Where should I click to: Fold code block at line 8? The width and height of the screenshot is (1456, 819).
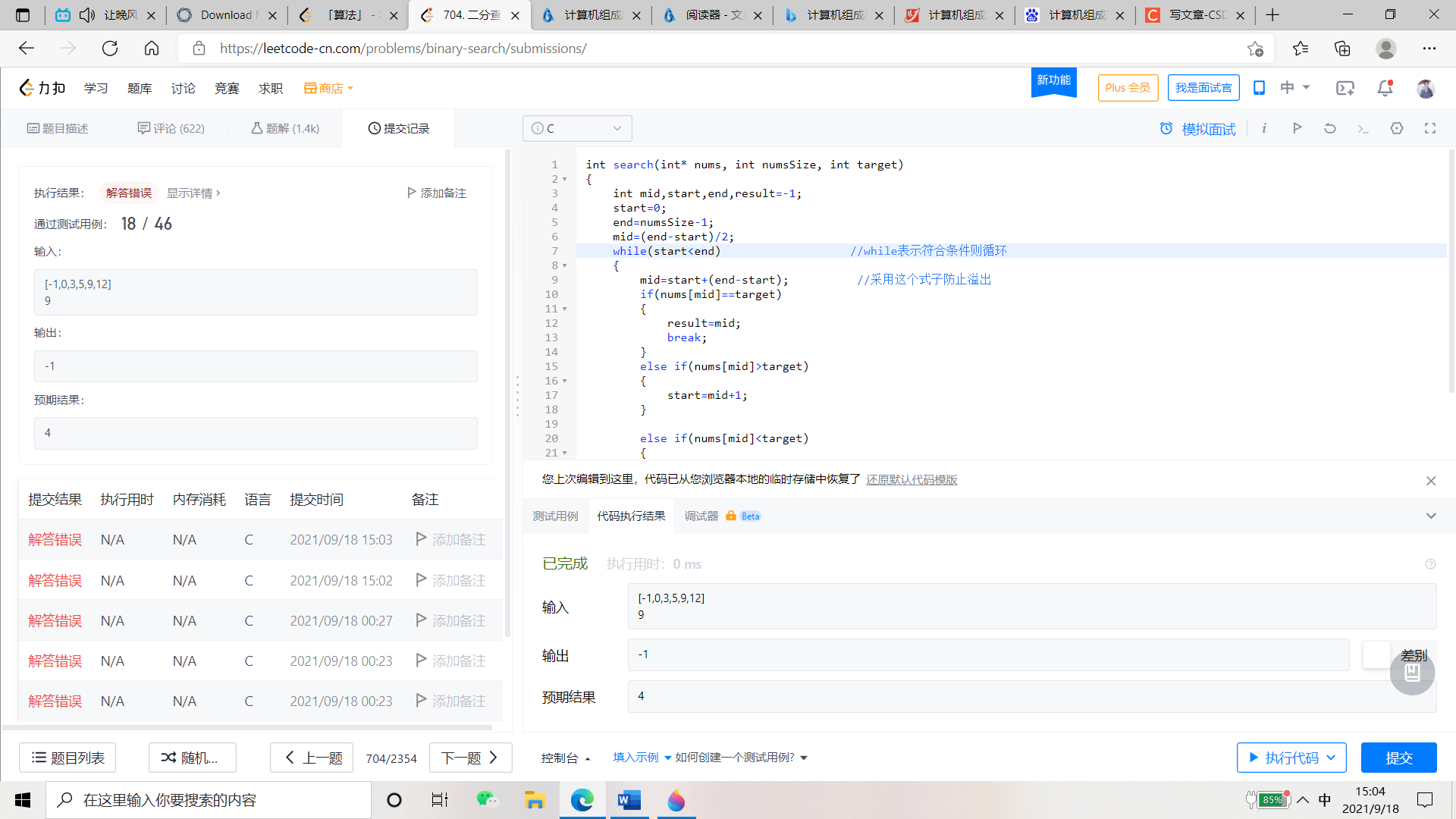click(565, 265)
